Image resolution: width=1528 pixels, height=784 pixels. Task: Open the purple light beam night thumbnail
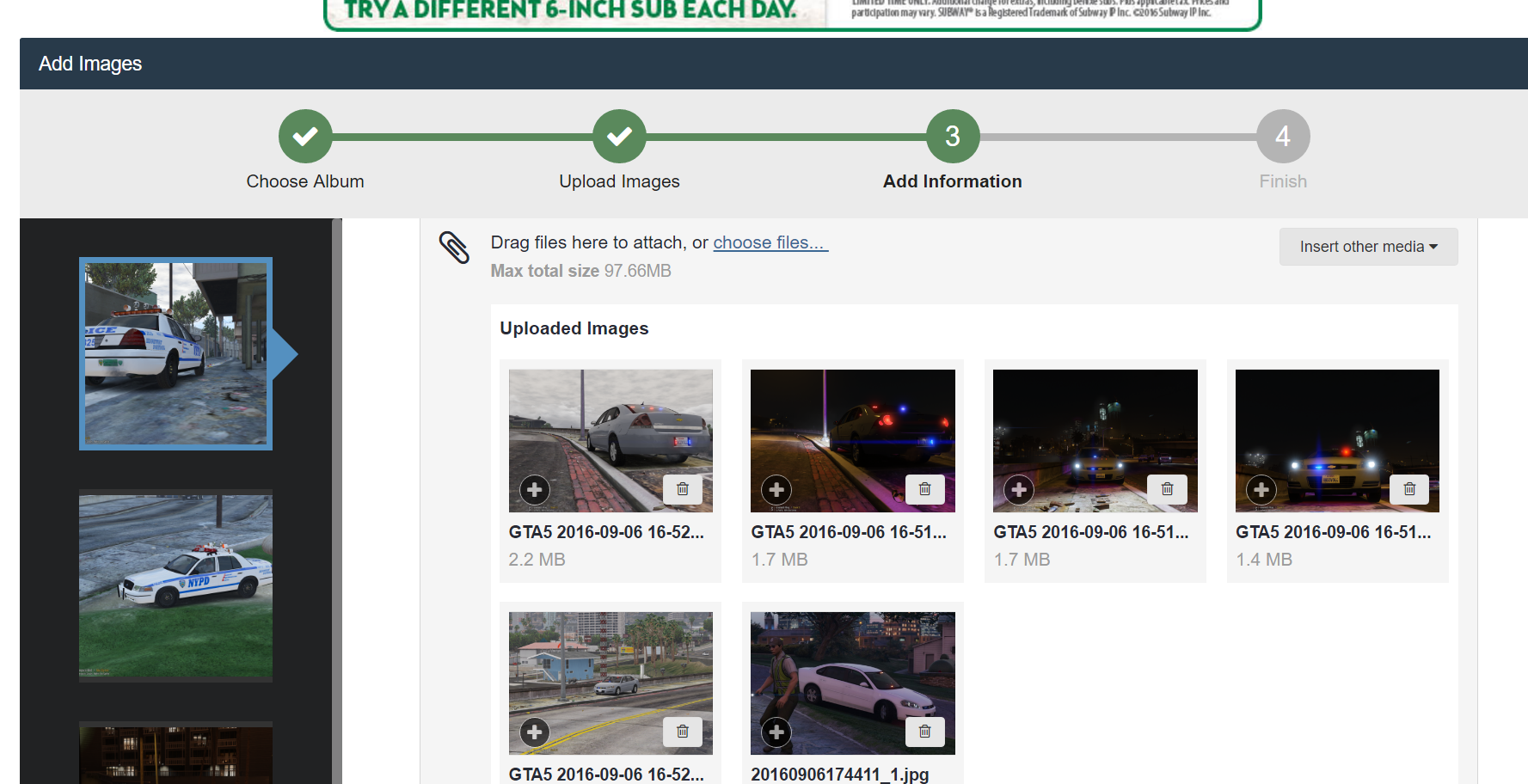click(853, 441)
